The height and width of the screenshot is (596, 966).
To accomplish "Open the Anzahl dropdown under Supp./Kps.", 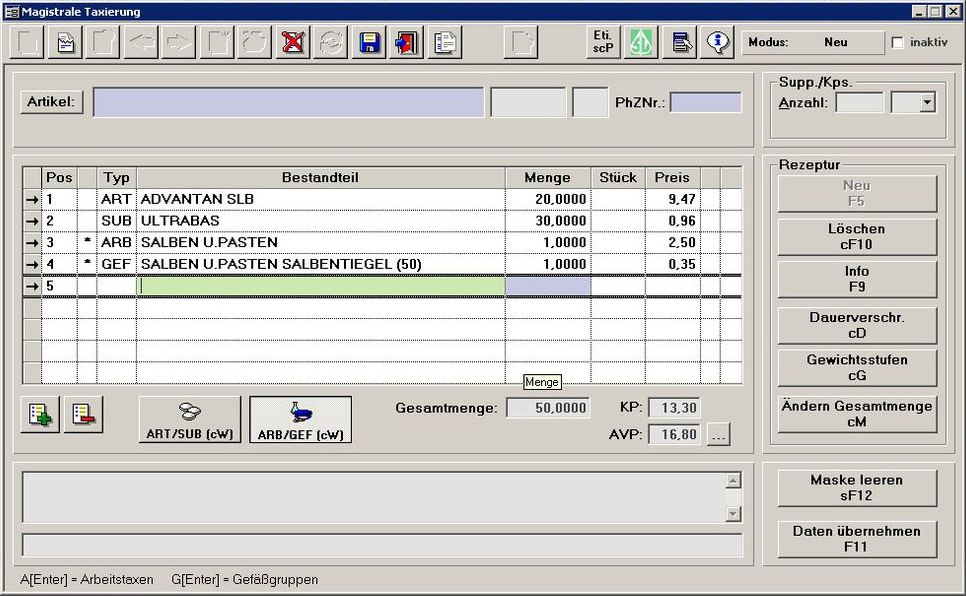I will 924,102.
